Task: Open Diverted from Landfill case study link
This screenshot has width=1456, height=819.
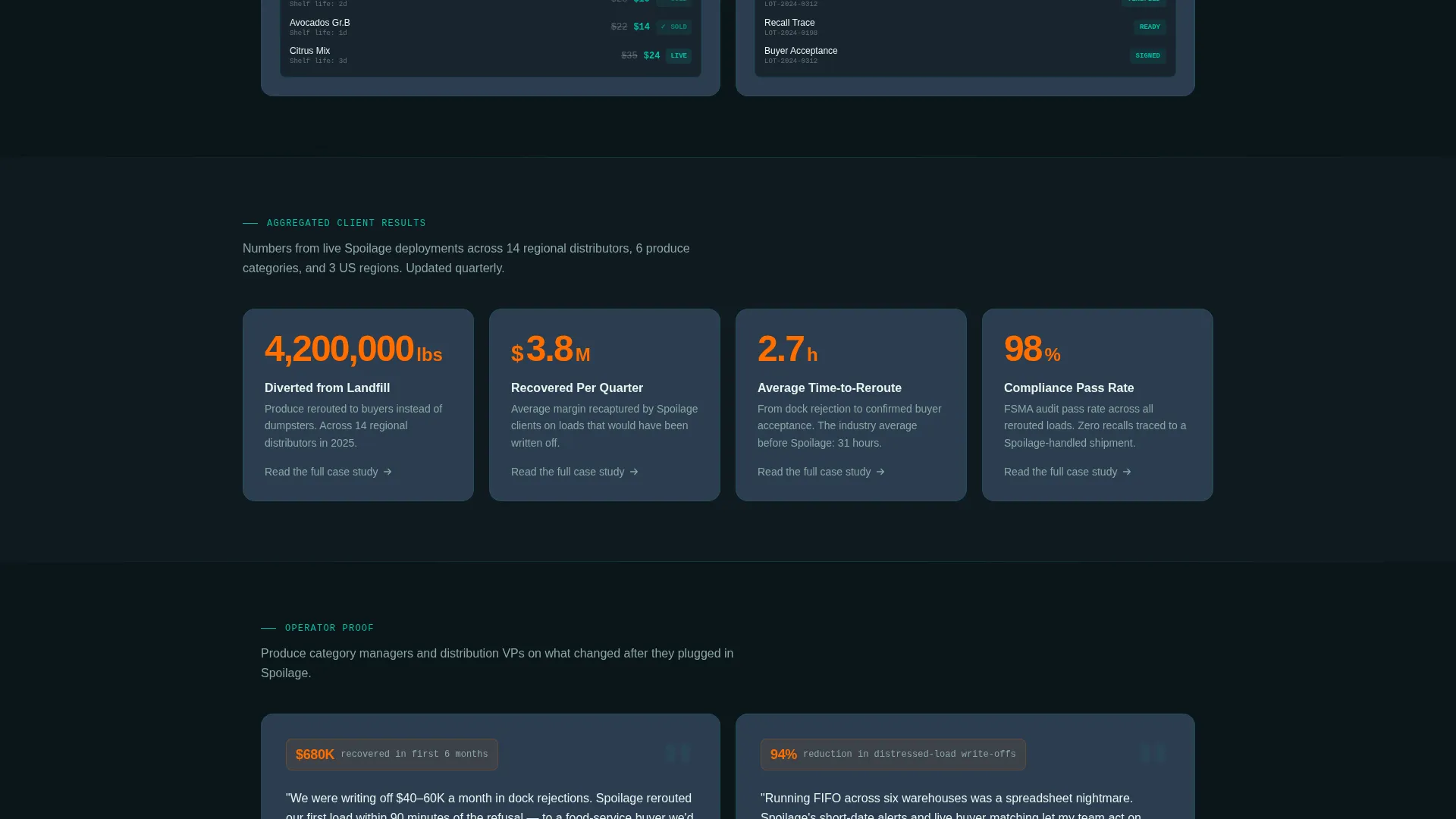Action: click(x=328, y=472)
